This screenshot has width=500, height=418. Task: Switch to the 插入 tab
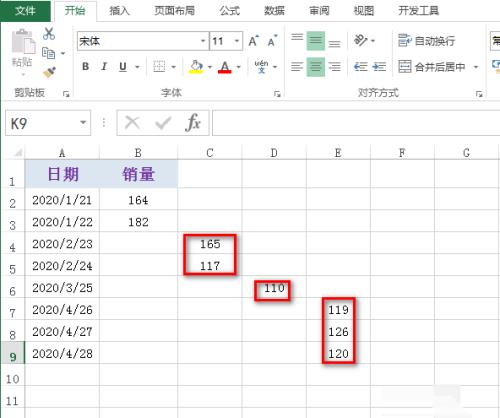[x=119, y=11]
